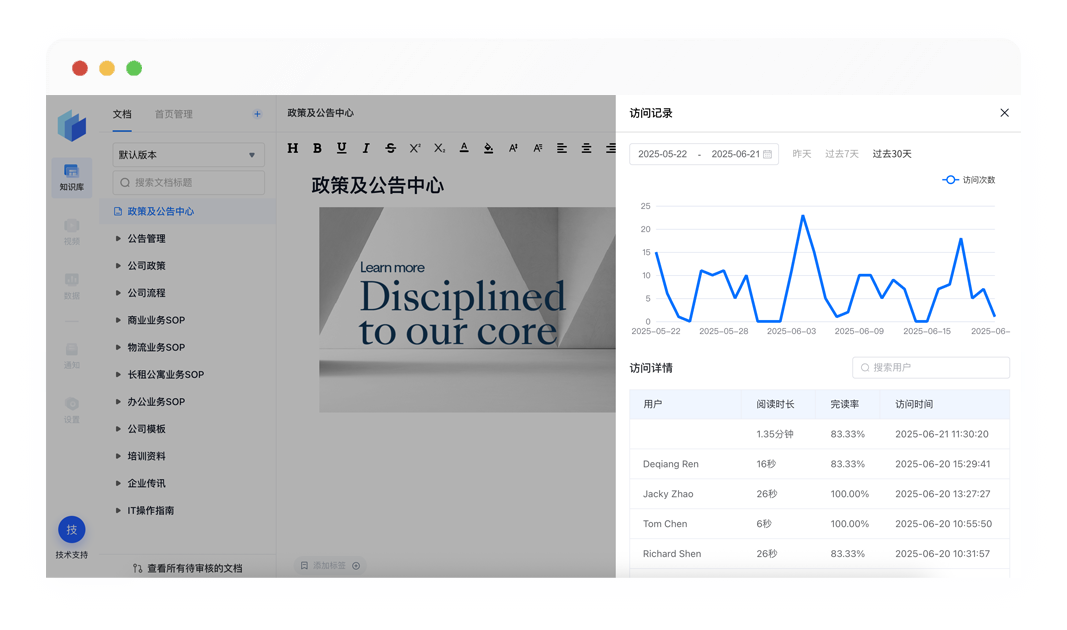
Task: Open the 默认版本 version dropdown
Action: (x=188, y=155)
